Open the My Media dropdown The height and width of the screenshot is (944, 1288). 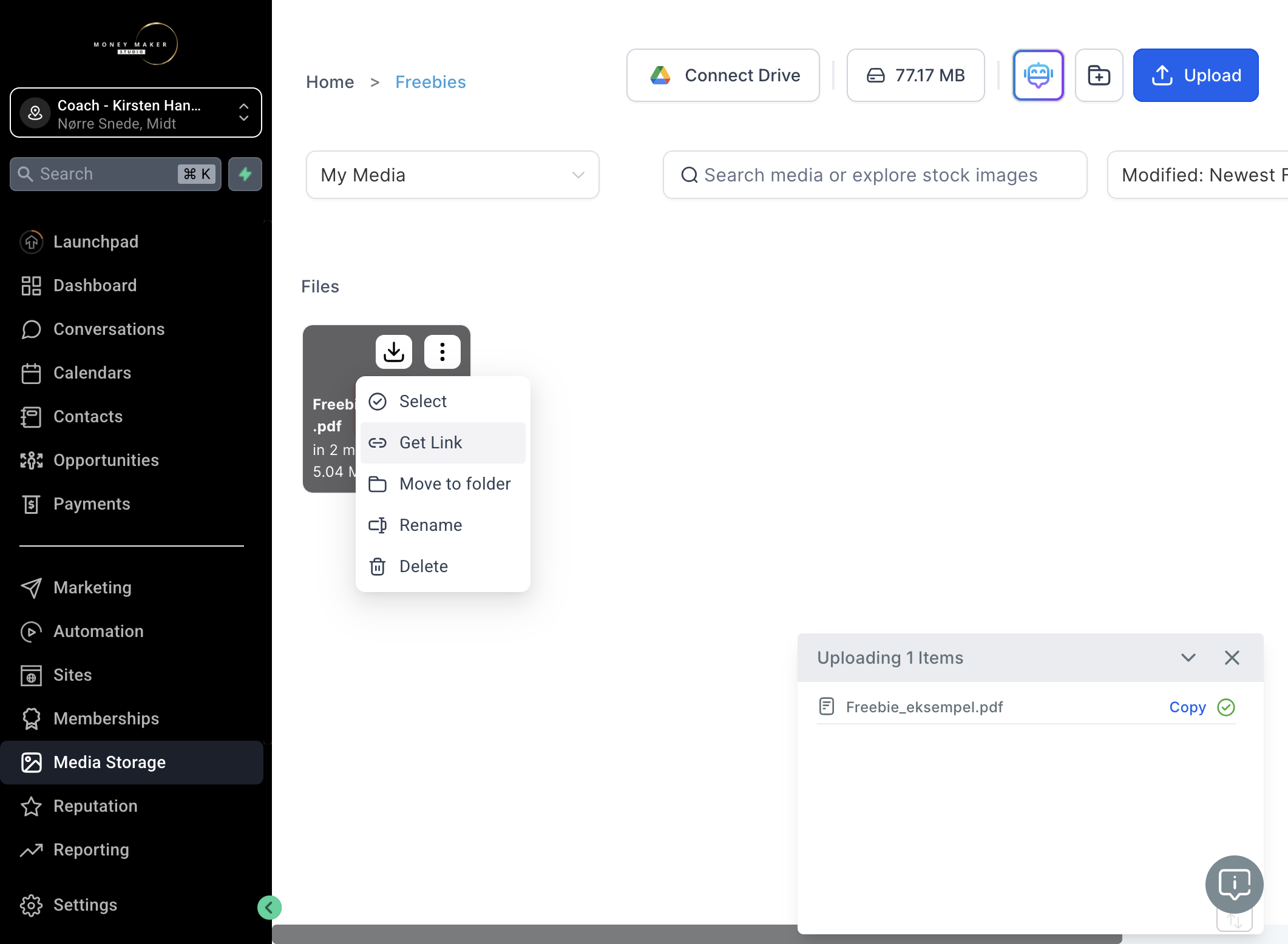453,175
